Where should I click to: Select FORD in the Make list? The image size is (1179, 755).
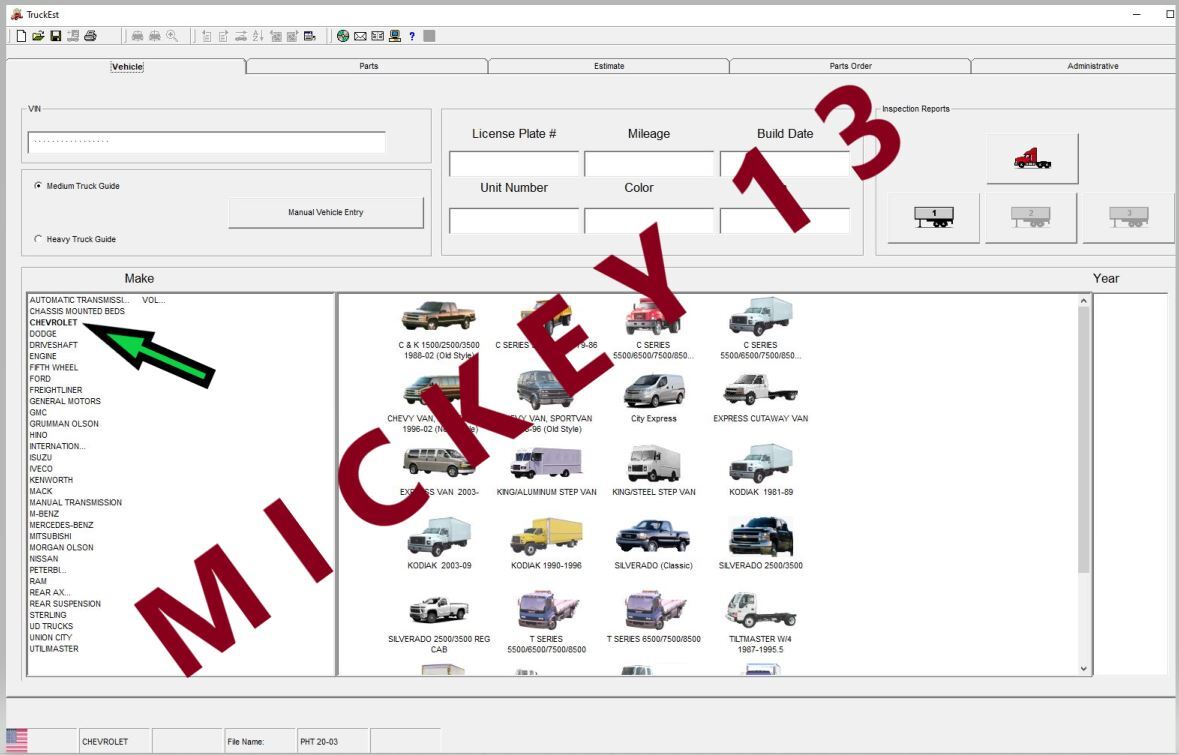[40, 379]
